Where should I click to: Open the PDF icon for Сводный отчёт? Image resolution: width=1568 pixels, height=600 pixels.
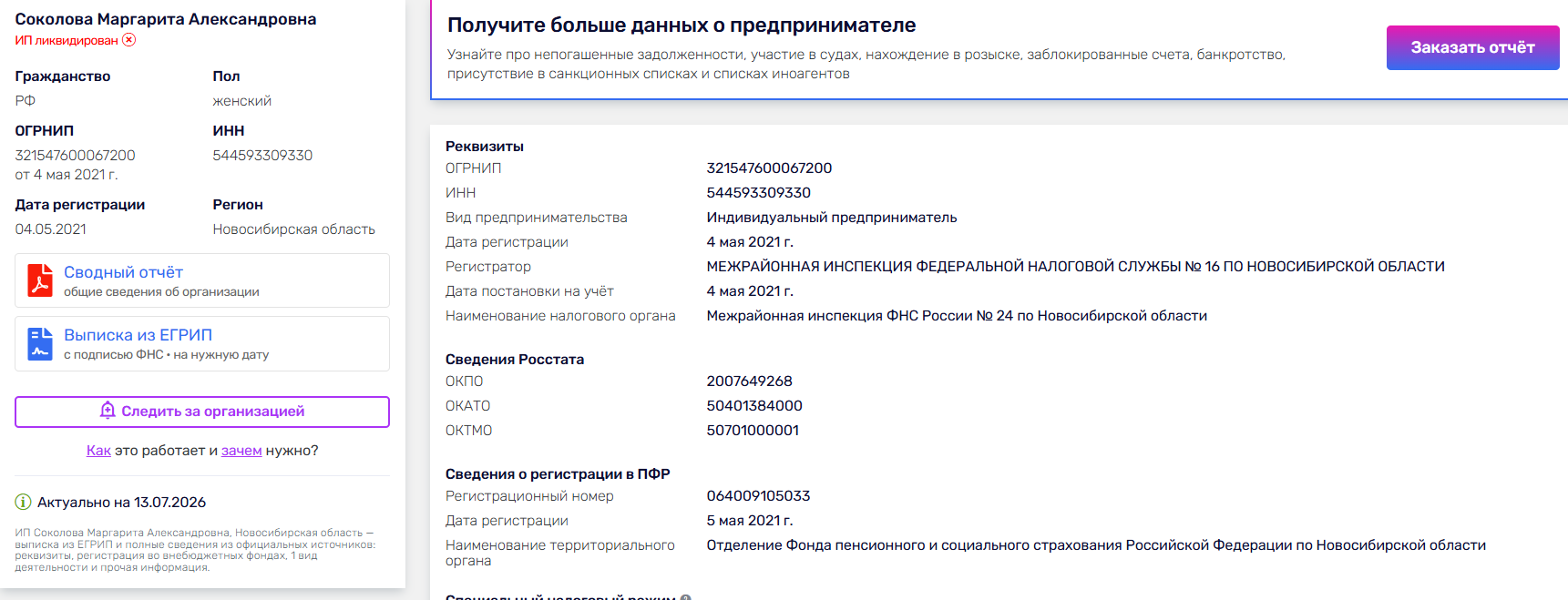coord(40,280)
